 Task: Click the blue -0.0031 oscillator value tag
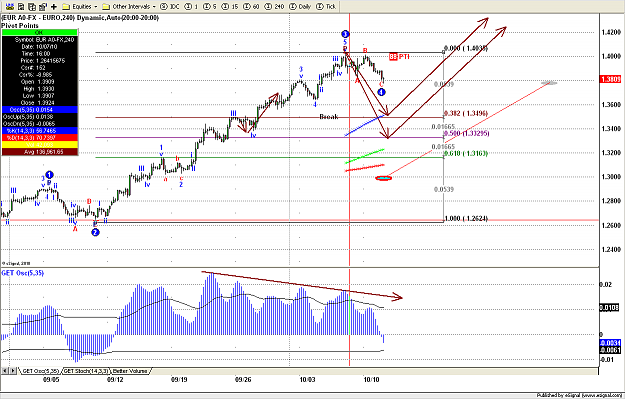pos(610,343)
